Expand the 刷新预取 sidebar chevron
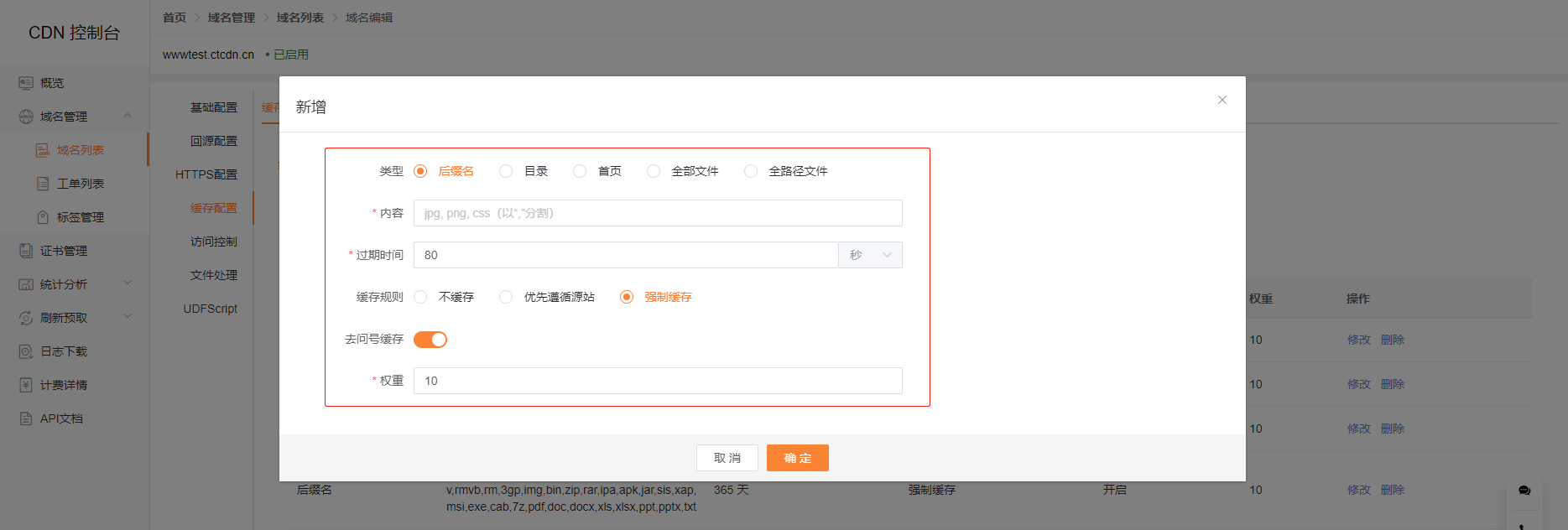 (128, 317)
